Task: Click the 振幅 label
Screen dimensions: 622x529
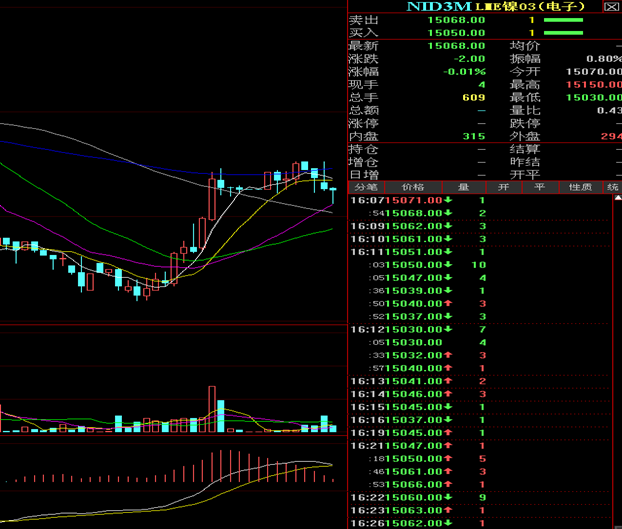Action: 525,59
